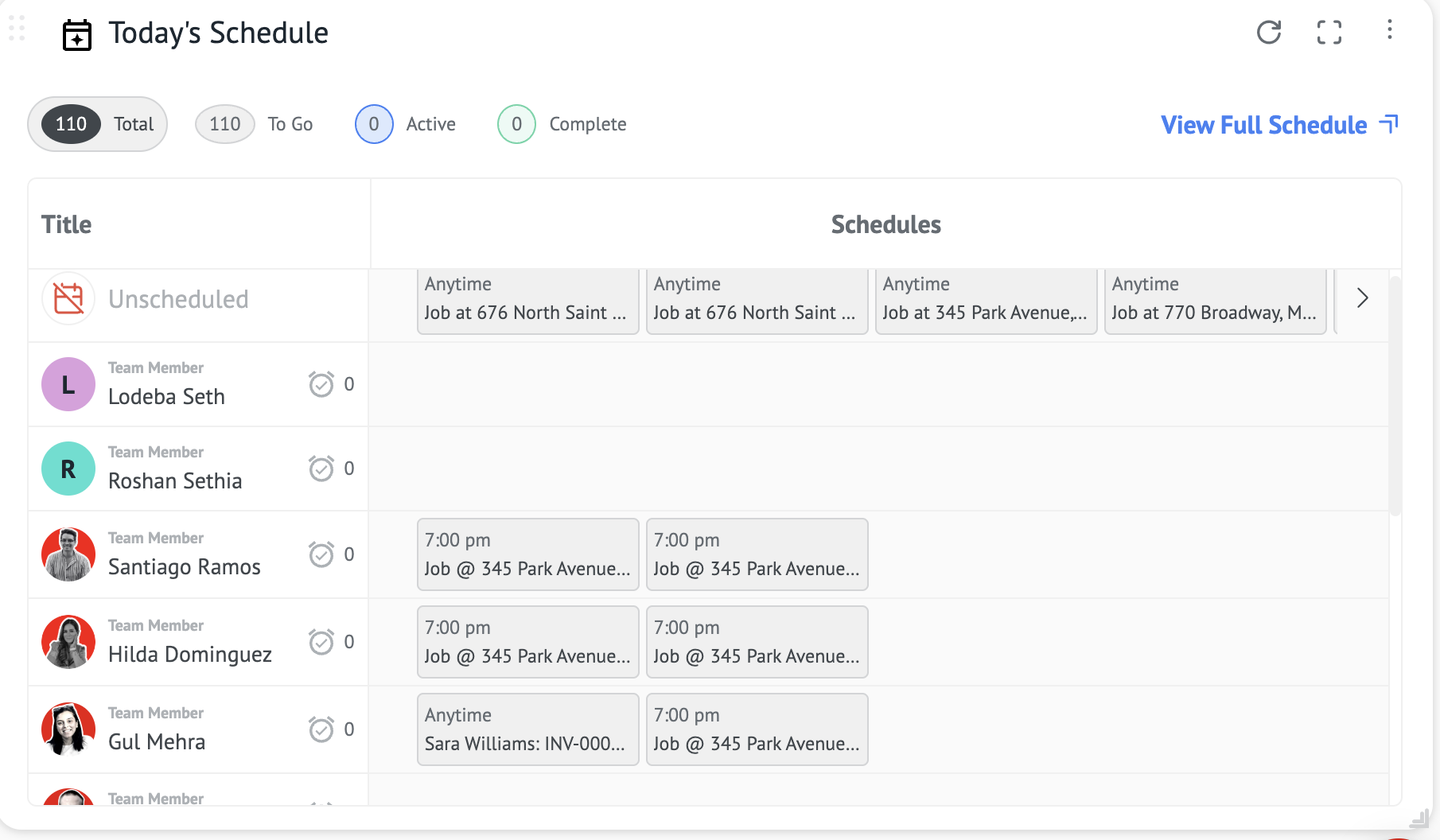Viewport: 1440px width, 840px height.
Task: Show only Active jobs
Action: pyautogui.click(x=406, y=124)
